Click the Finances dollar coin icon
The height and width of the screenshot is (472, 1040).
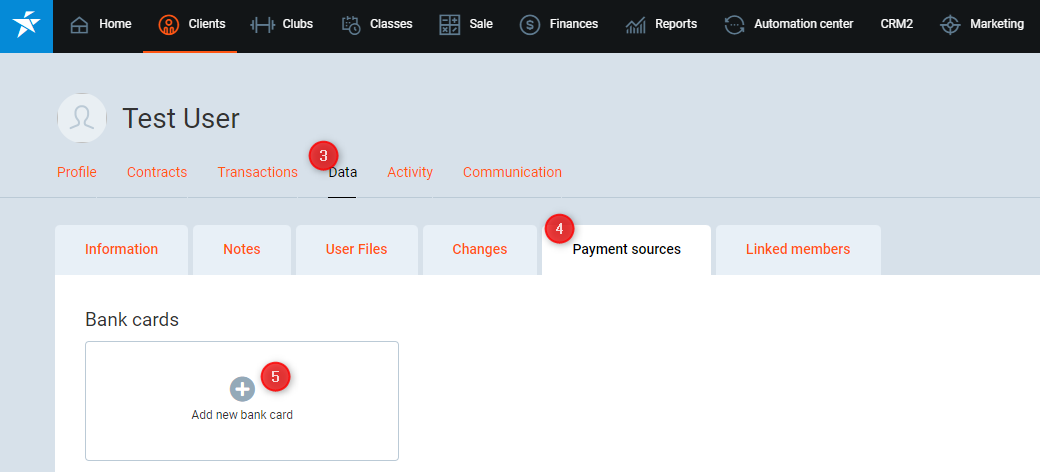click(530, 25)
